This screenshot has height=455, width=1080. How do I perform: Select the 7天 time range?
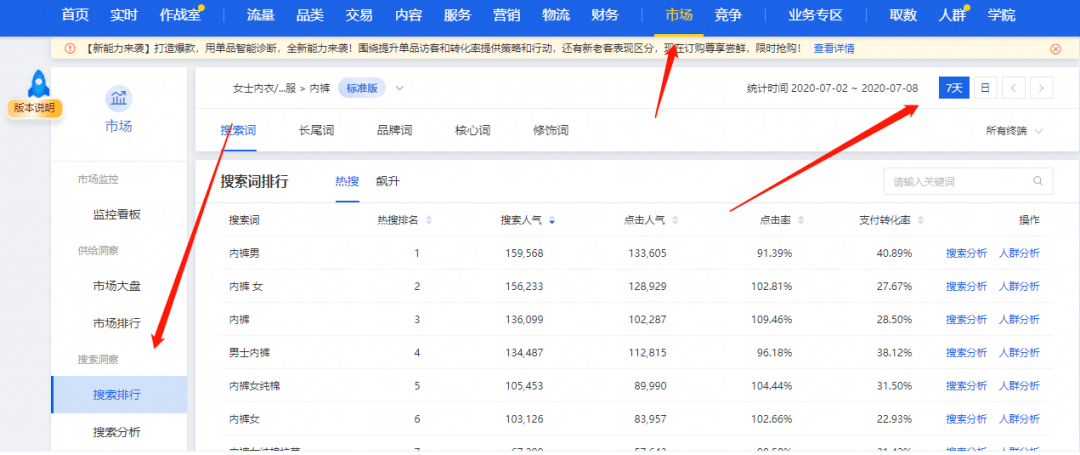(953, 88)
